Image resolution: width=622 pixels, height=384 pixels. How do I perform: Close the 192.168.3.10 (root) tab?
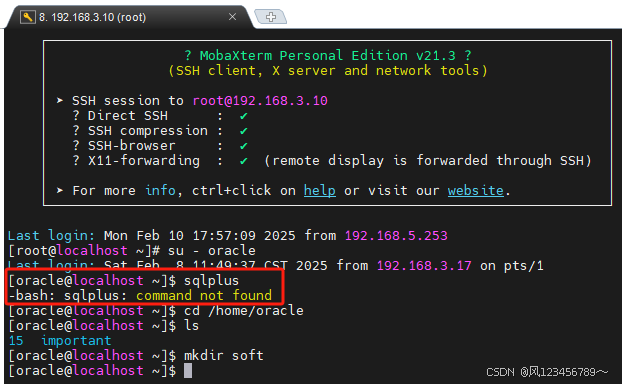232,17
